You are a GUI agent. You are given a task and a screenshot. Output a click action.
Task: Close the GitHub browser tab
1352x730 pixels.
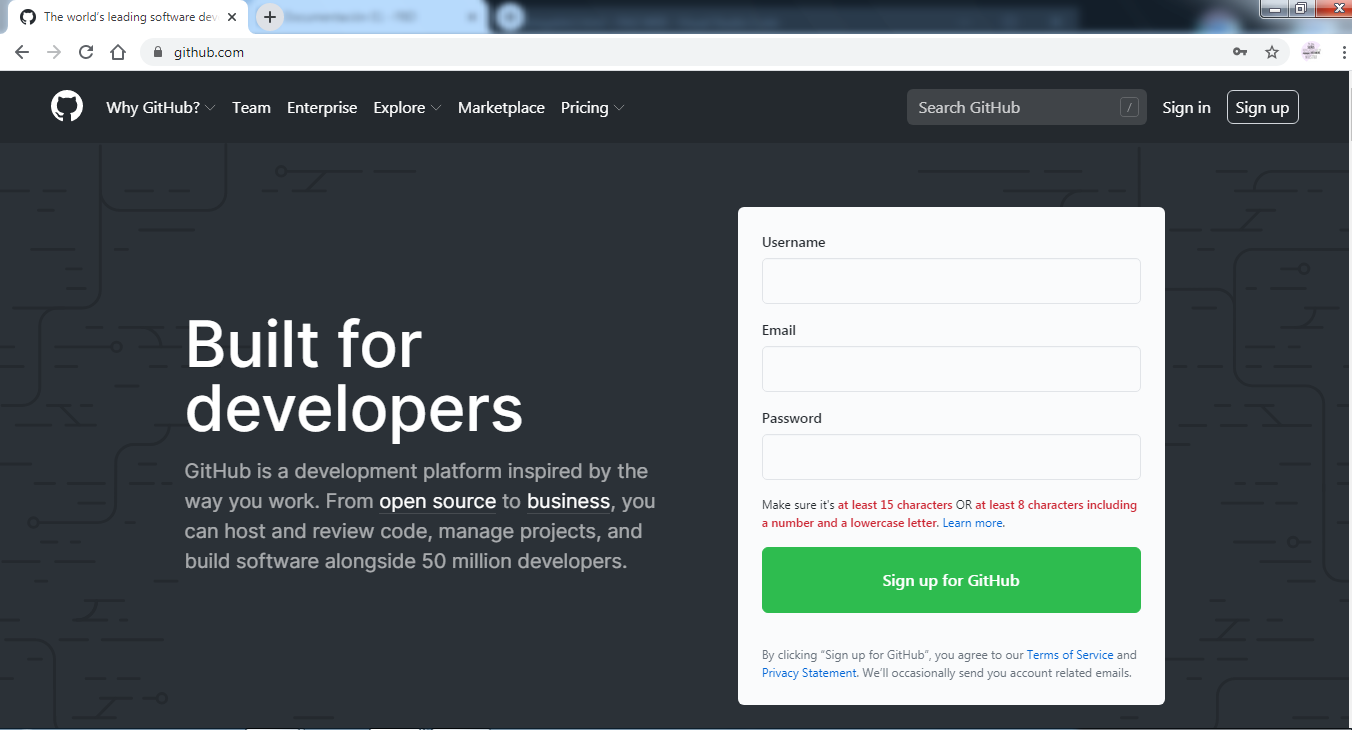point(232,17)
